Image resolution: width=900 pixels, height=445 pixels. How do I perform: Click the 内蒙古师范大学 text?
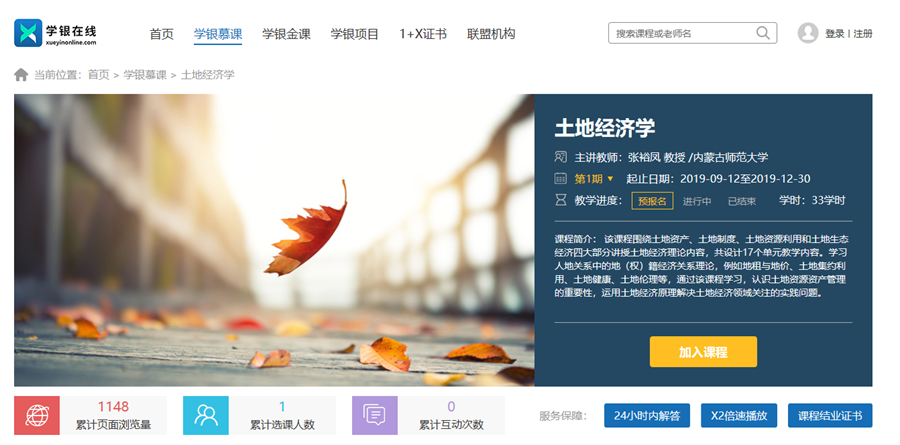coord(731,157)
